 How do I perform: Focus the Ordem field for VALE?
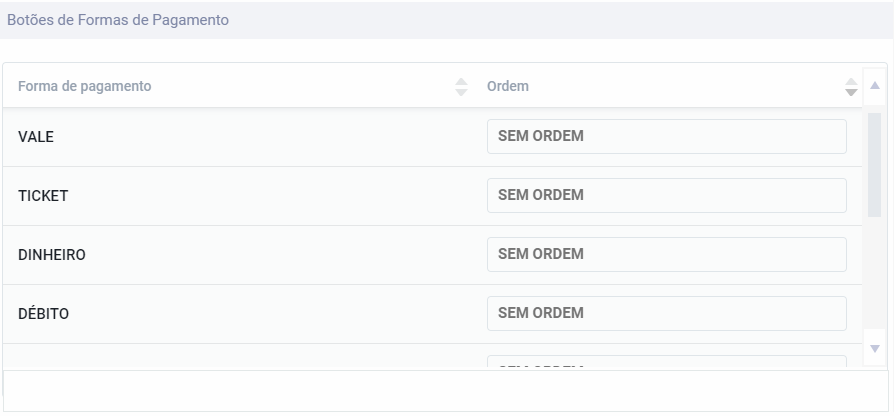tap(666, 137)
